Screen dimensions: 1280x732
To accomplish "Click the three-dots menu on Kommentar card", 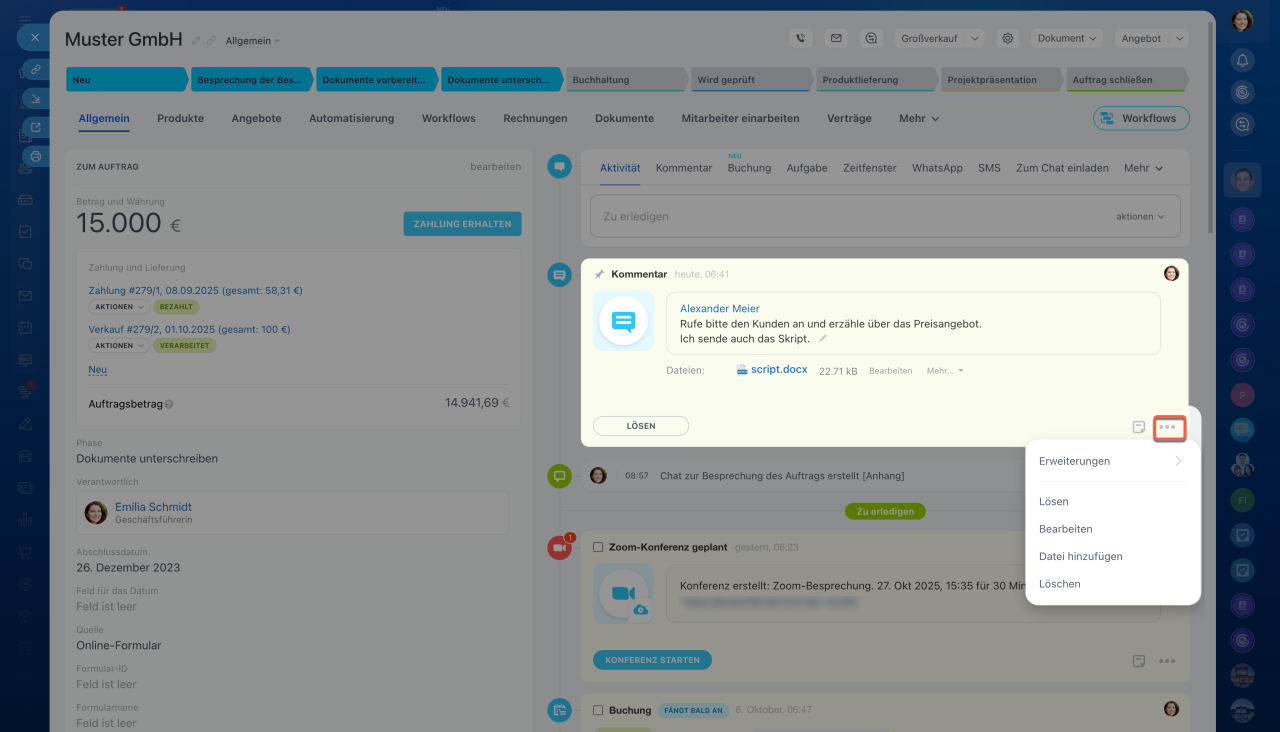I will coord(1168,427).
